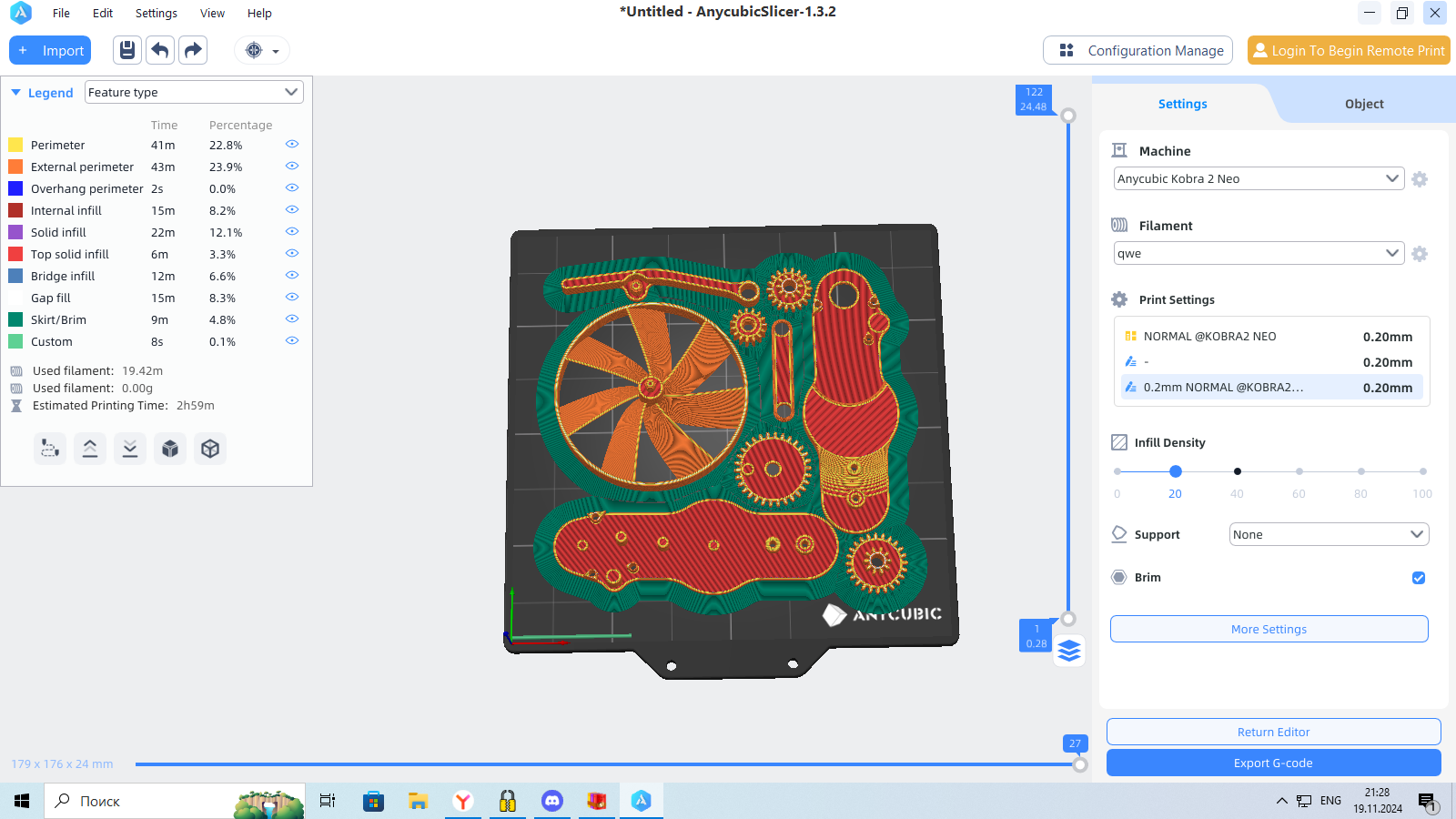Viewport: 1456px width, 819px height.
Task: Click More Settings button
Action: [x=1269, y=629]
